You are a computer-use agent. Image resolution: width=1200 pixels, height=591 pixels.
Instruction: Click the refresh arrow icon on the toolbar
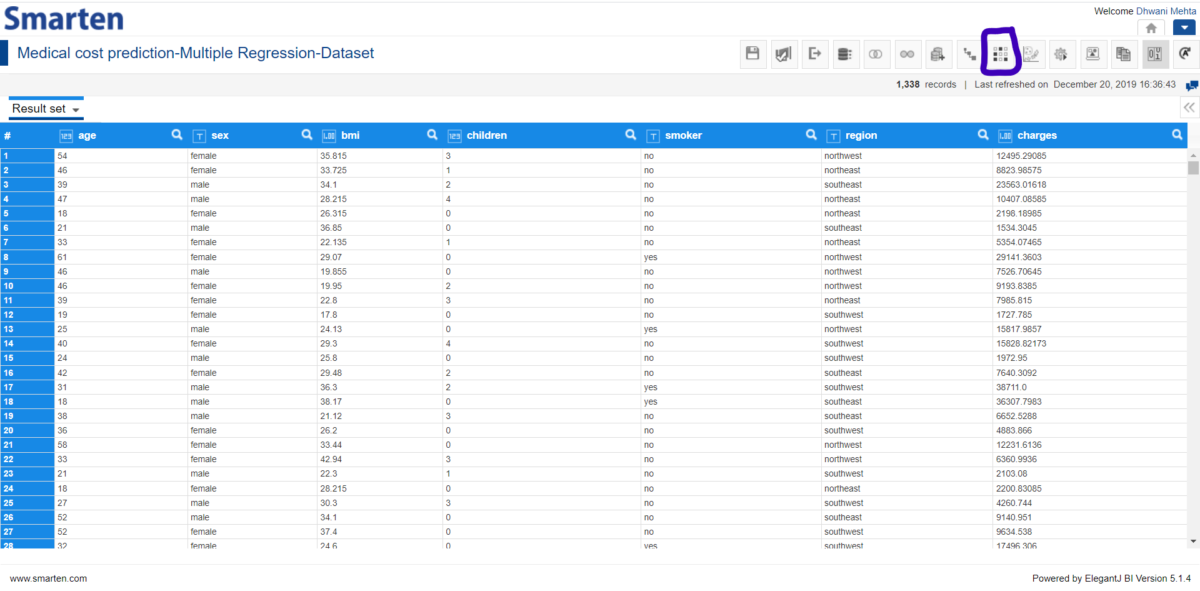click(1184, 54)
